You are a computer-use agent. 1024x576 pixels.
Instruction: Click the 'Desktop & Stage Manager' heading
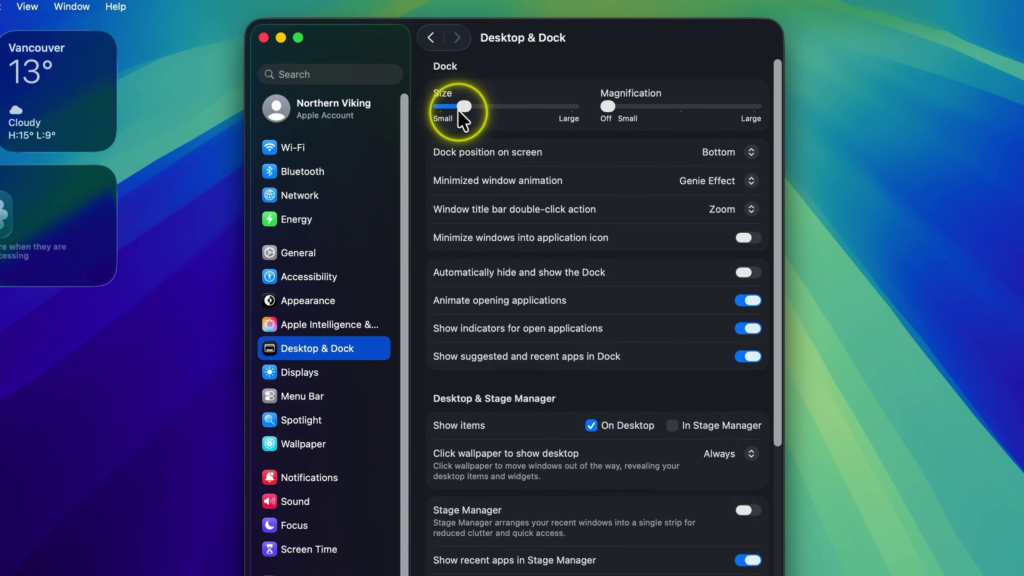click(x=494, y=398)
